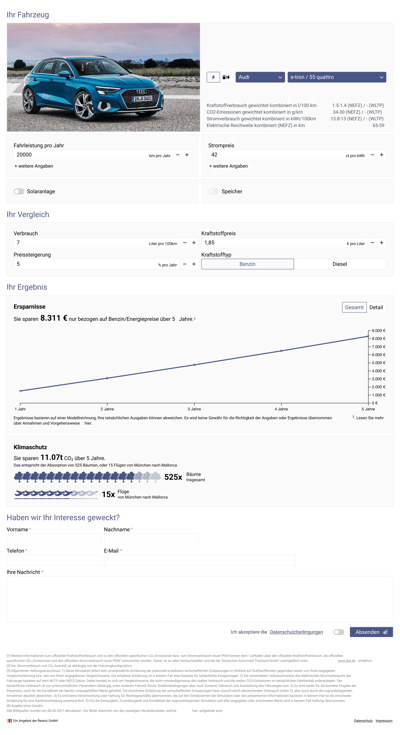Screen dimensions: 400x735
Task: Increase Strompreis with plus button
Action: point(381,155)
